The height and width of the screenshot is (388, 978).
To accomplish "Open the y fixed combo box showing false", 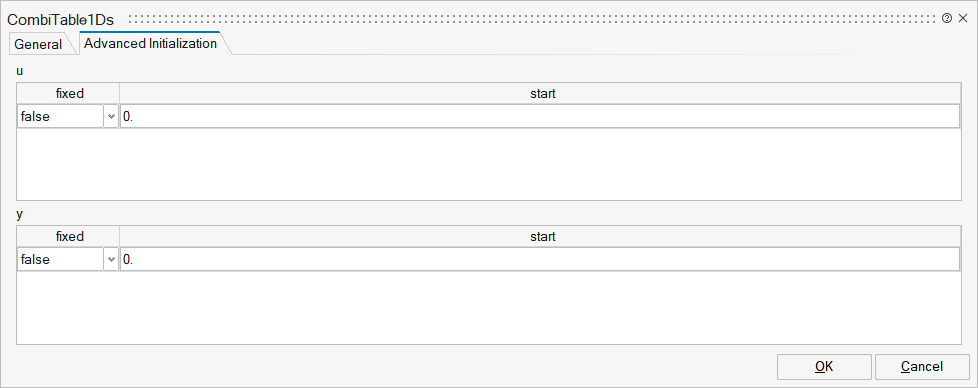I will click(x=68, y=260).
